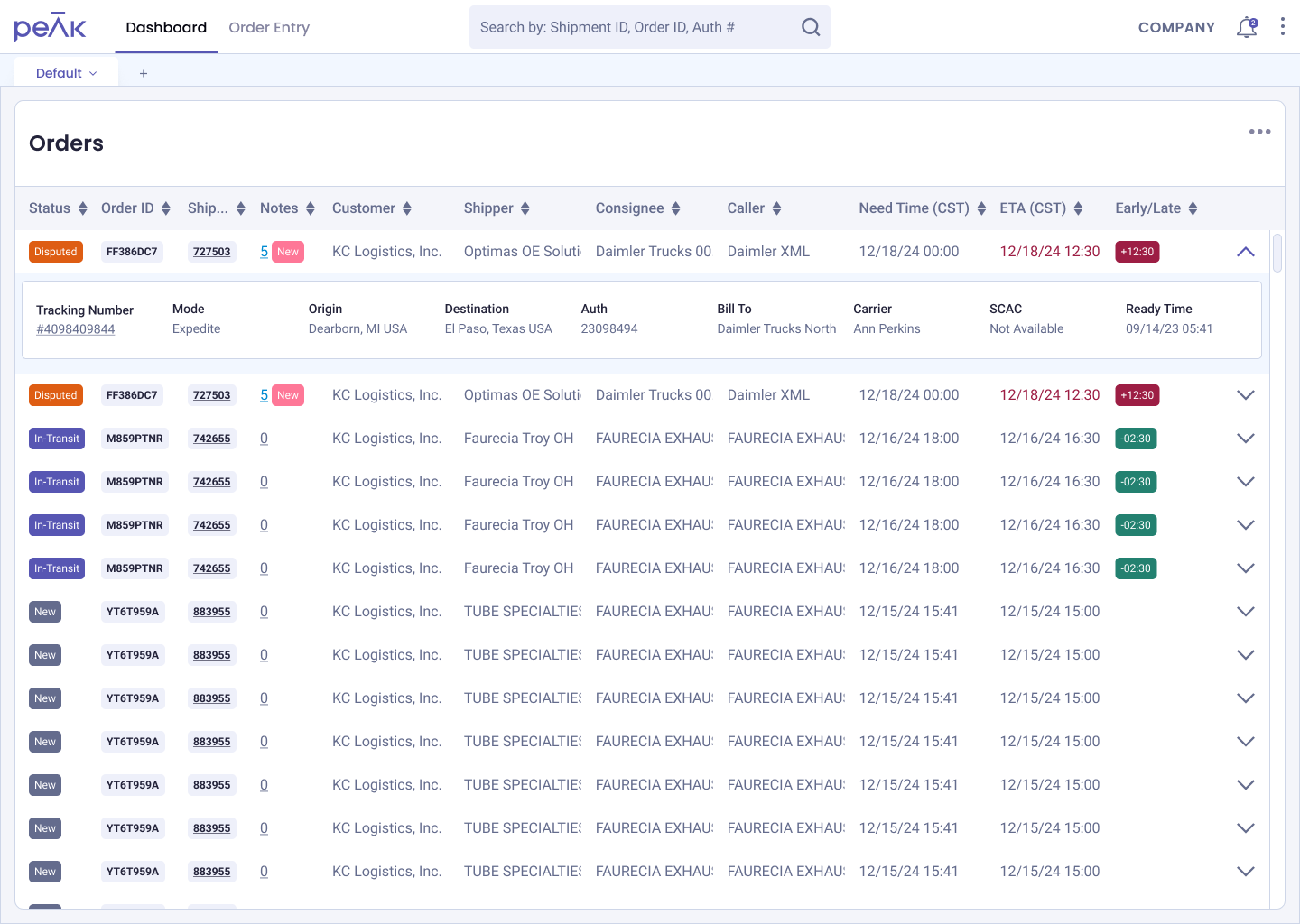Click the Peak logo
The height and width of the screenshot is (924, 1300).
50,27
